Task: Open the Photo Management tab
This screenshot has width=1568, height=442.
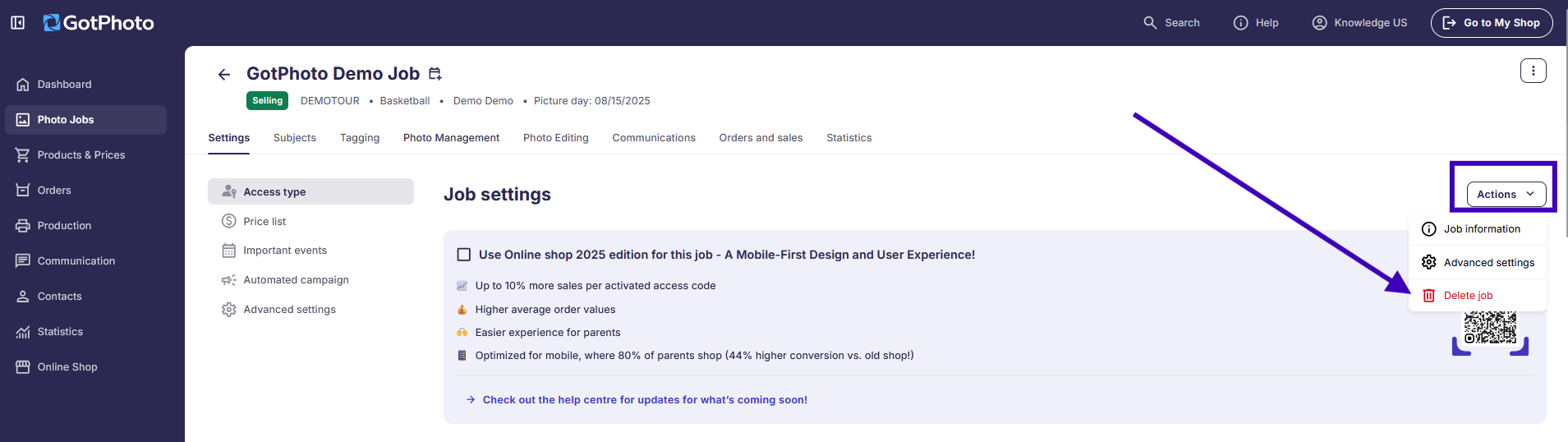Action: pos(451,138)
